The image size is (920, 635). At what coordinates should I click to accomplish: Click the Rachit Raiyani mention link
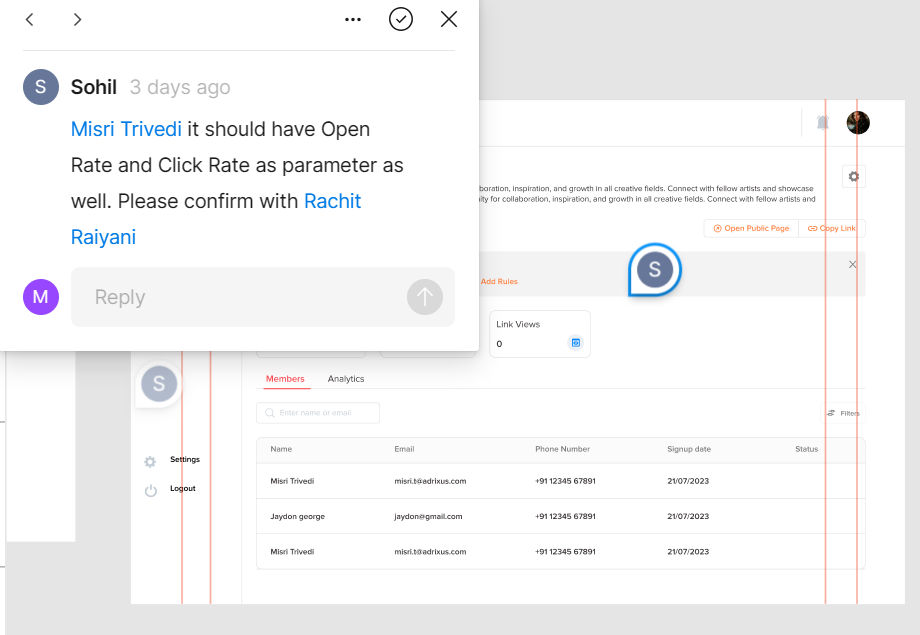(332, 202)
